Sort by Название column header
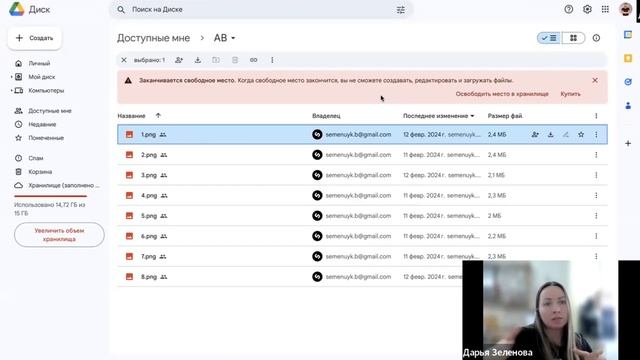 [x=131, y=116]
